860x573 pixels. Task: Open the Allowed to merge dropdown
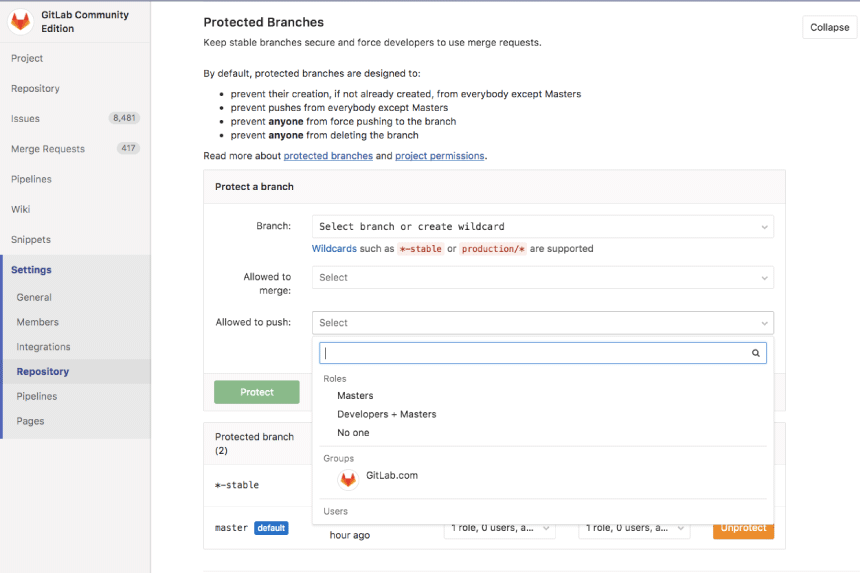coord(542,277)
